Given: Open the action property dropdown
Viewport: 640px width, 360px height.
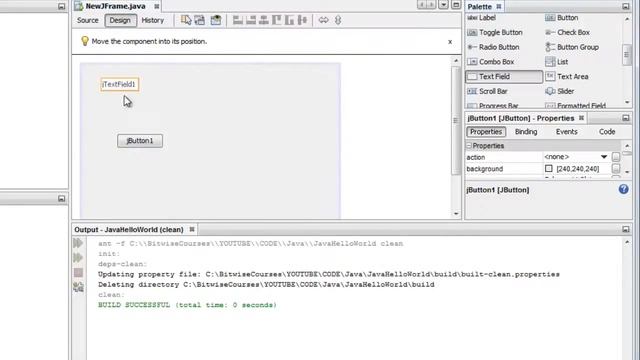Looking at the screenshot, I should click(604, 157).
